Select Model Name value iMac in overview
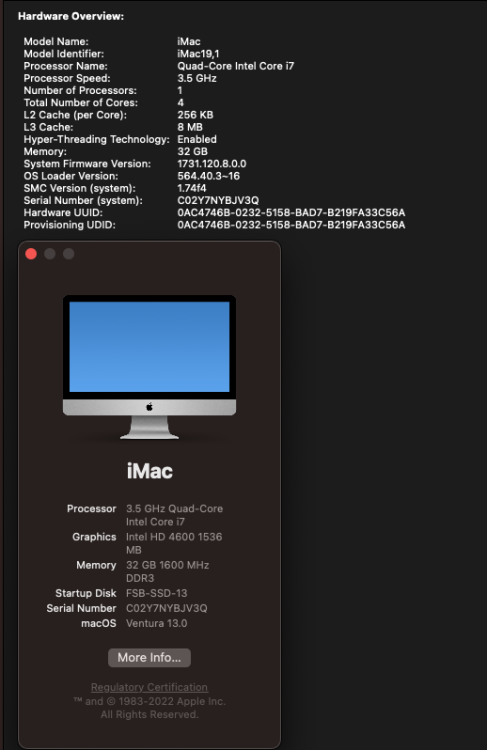This screenshot has width=487, height=750. (189, 42)
